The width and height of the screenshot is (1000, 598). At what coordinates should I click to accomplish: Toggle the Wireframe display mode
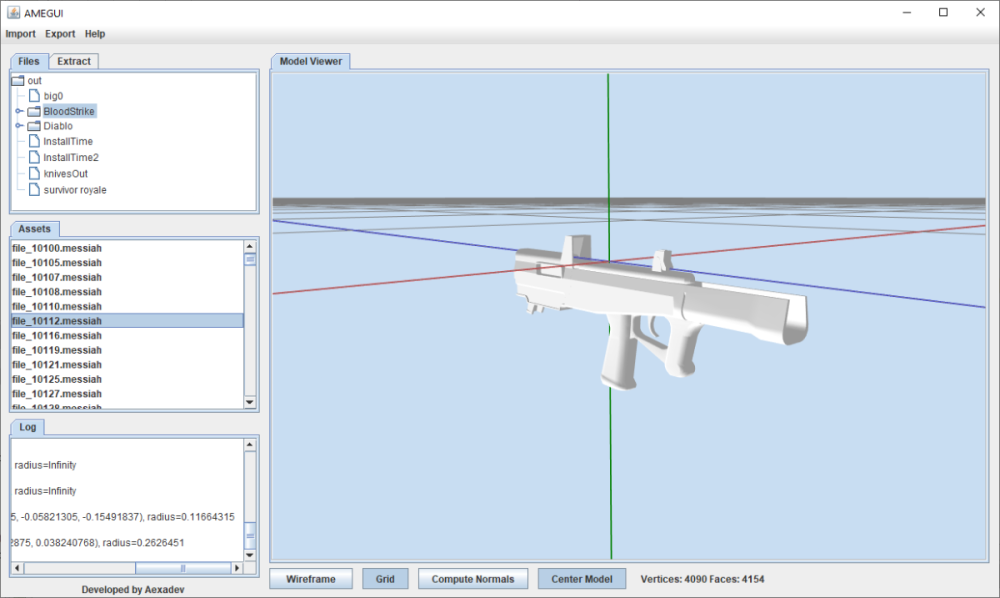click(x=311, y=579)
